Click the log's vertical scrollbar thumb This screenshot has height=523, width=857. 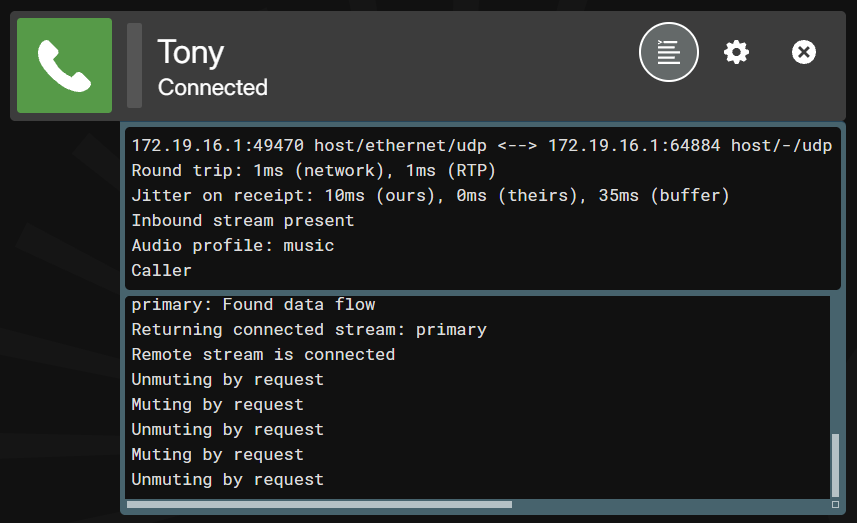(835, 465)
